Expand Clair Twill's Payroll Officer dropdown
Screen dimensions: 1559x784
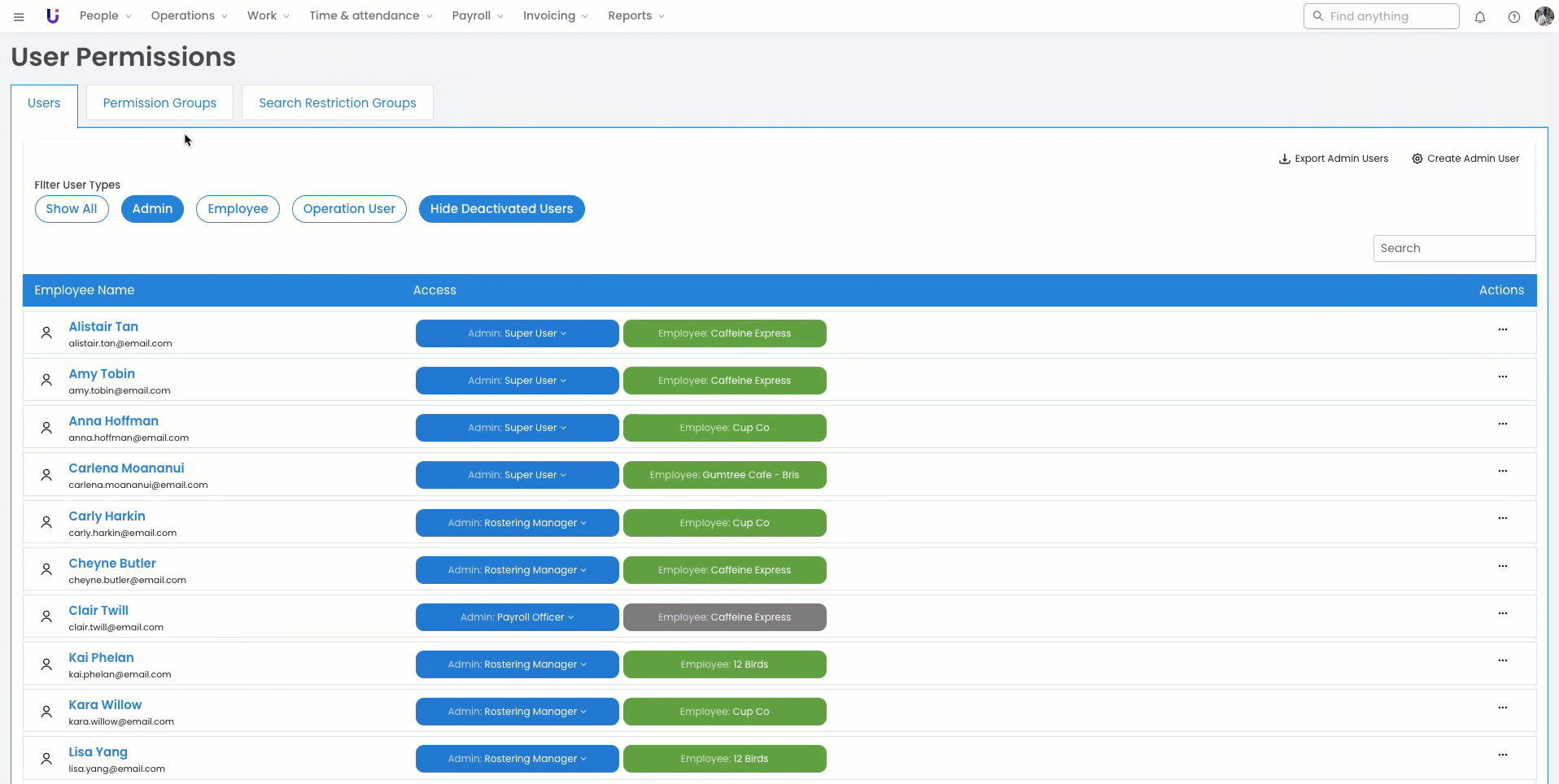pyautogui.click(x=517, y=617)
